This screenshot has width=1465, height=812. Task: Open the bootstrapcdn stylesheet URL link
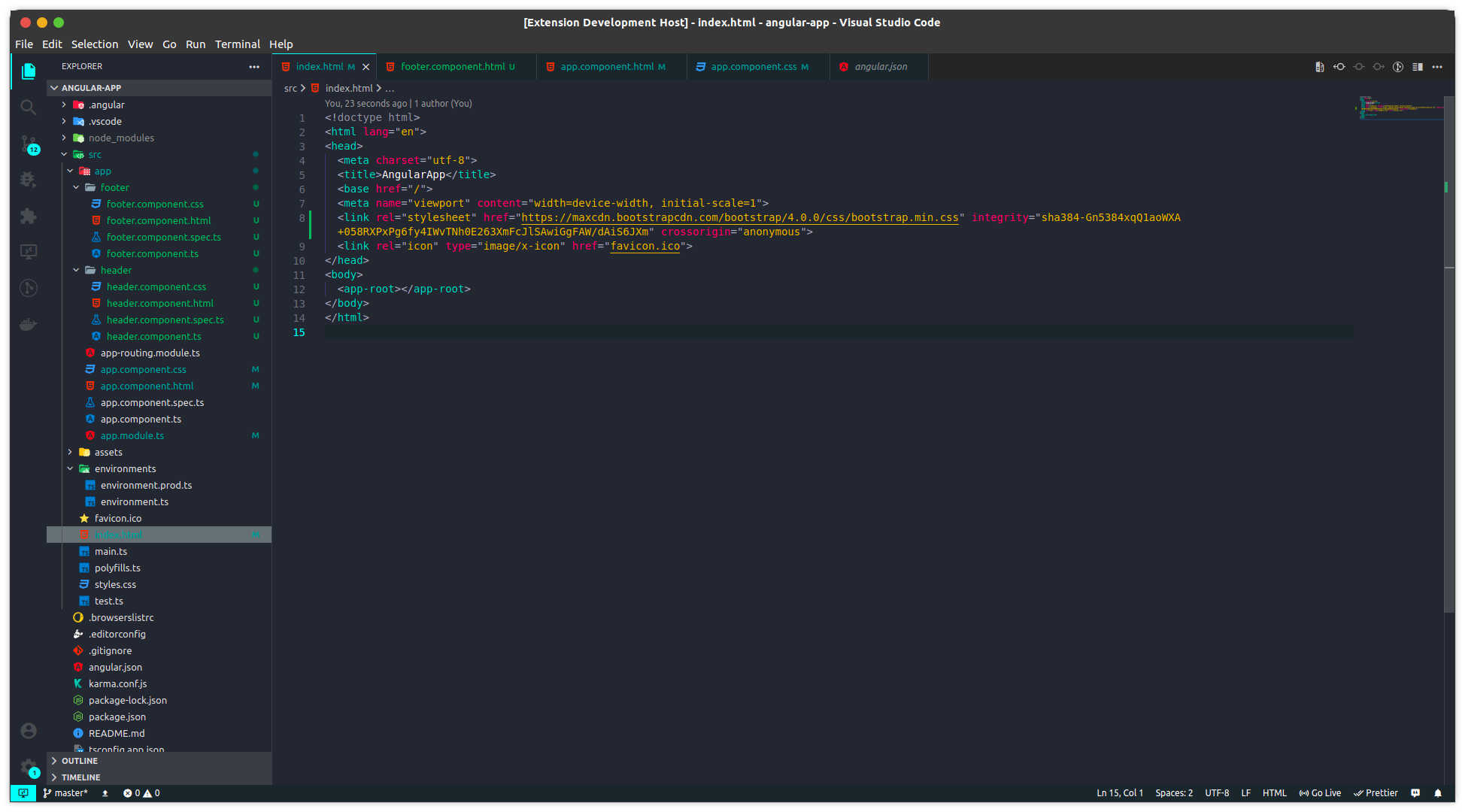740,217
